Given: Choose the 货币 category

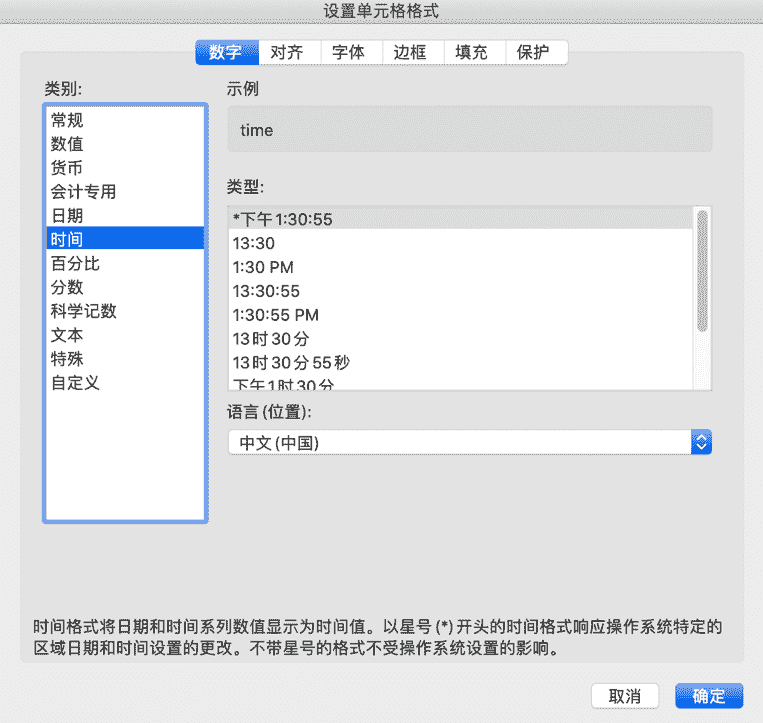Looking at the screenshot, I should [68, 168].
